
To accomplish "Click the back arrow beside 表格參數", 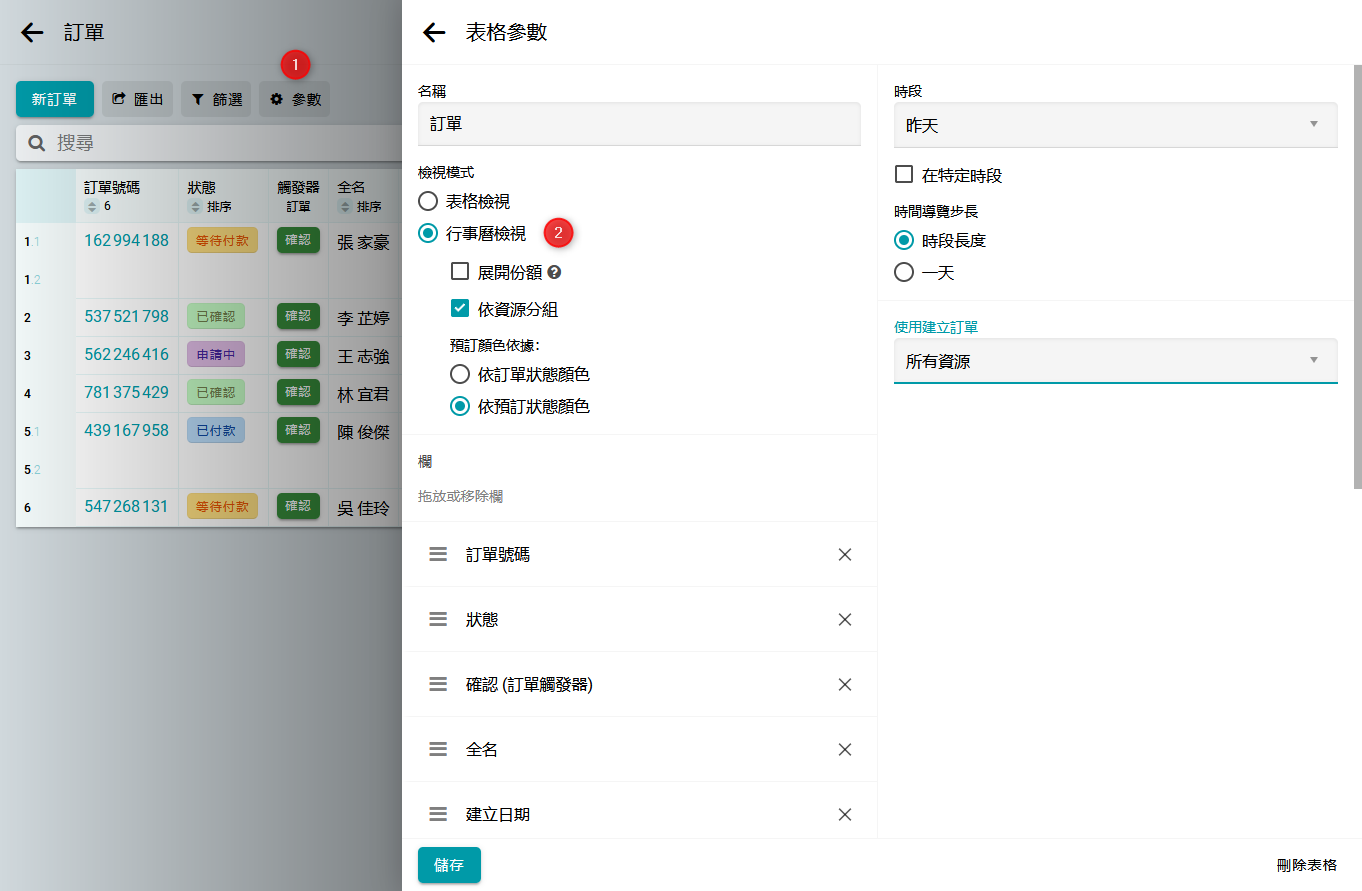I will point(434,33).
